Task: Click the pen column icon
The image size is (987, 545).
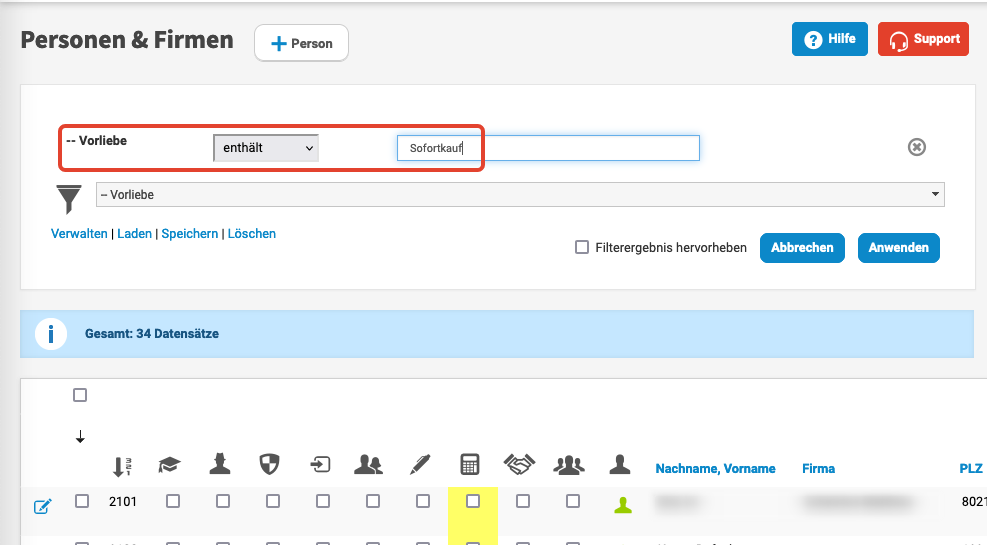Action: (x=420, y=465)
